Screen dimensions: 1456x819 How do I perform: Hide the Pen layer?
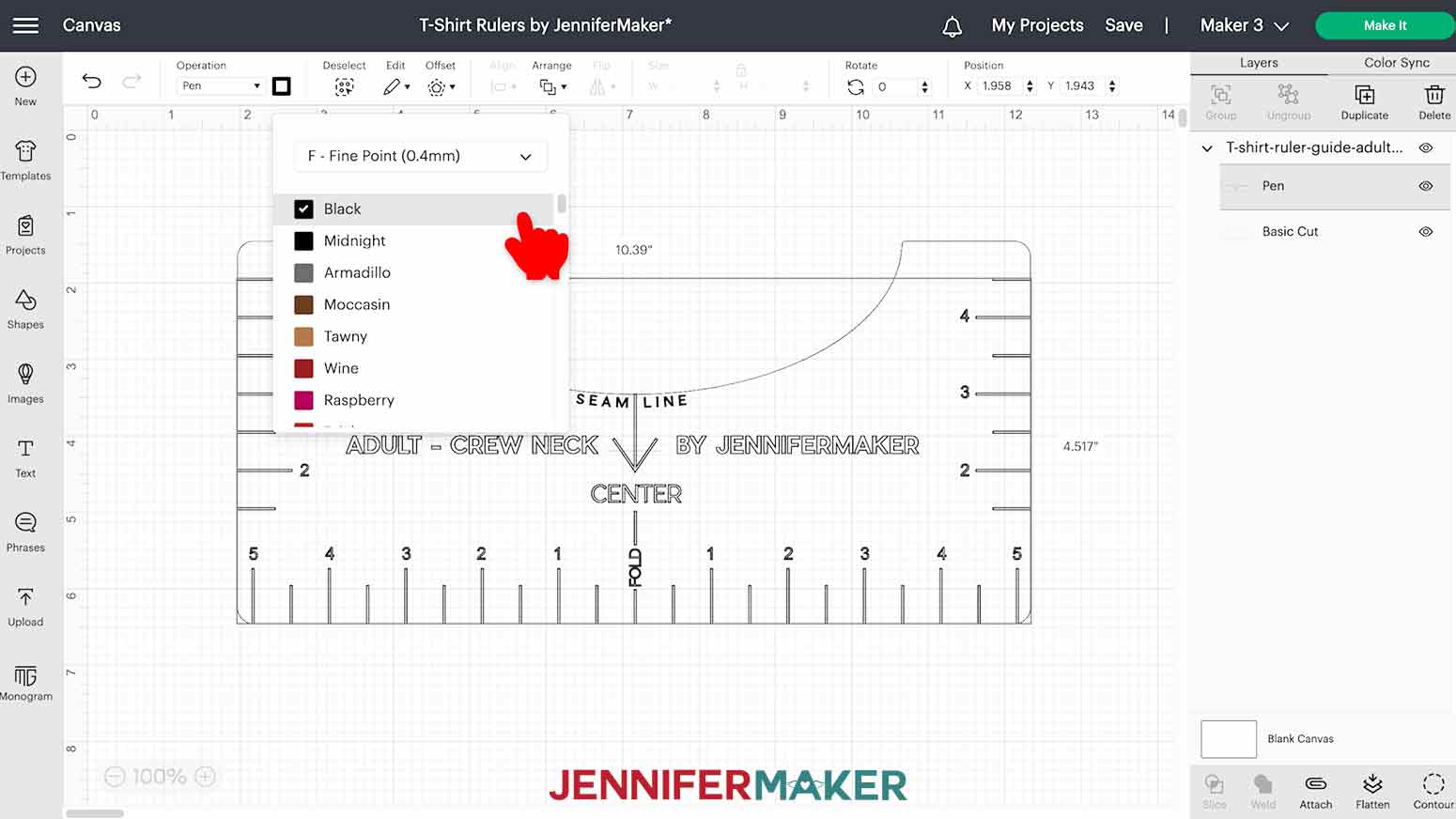[1426, 186]
